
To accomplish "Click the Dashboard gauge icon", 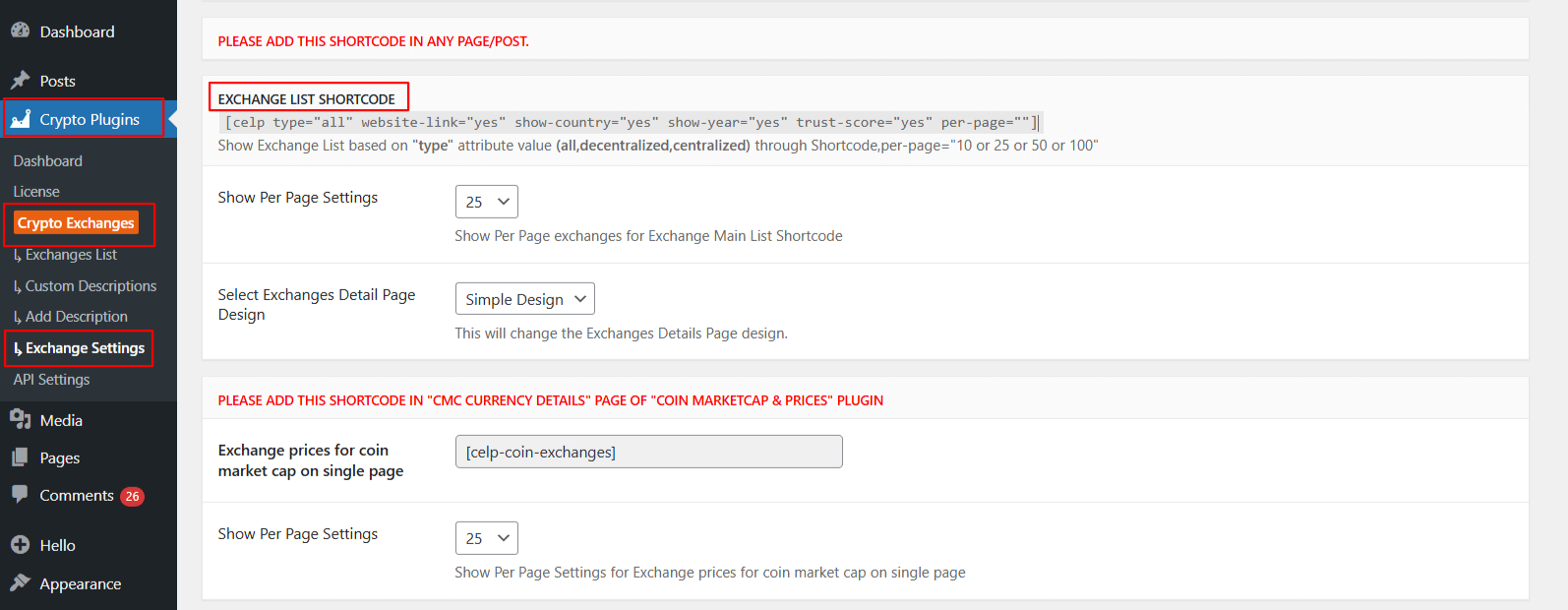I will [x=20, y=31].
